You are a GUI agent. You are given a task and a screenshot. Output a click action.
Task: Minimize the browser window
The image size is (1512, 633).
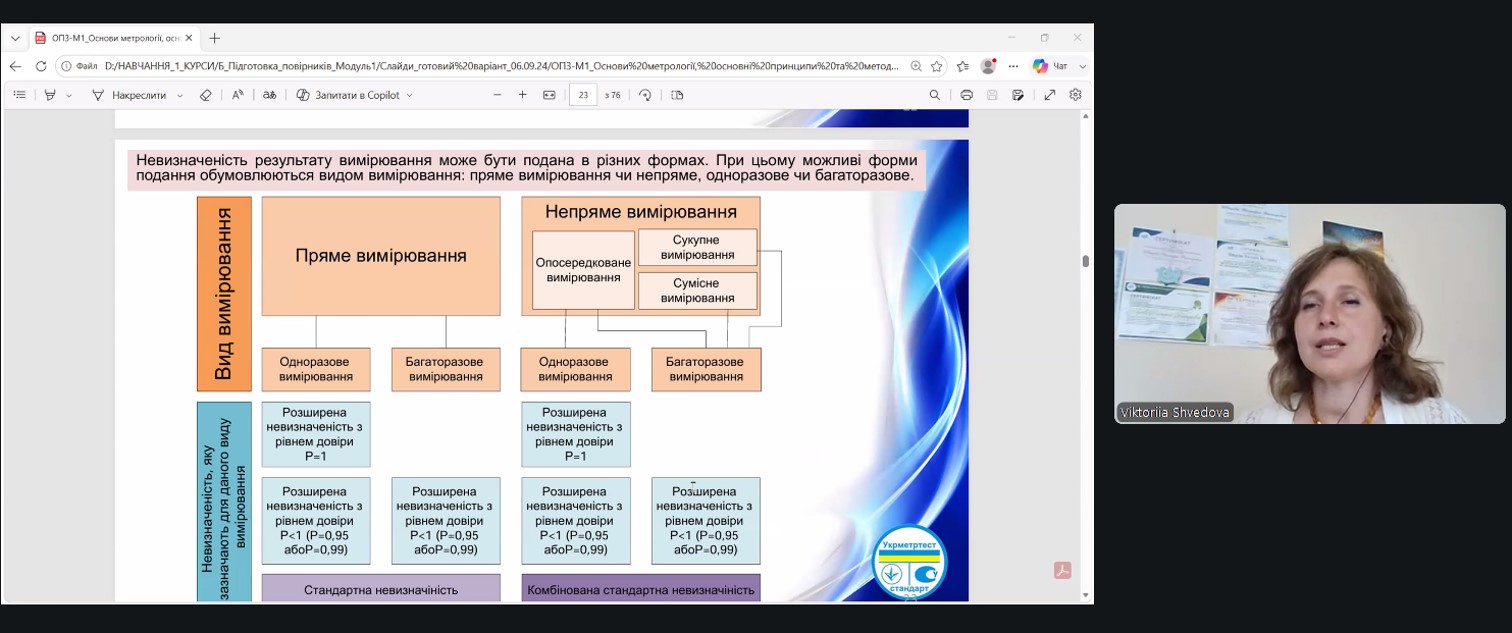coord(1011,38)
